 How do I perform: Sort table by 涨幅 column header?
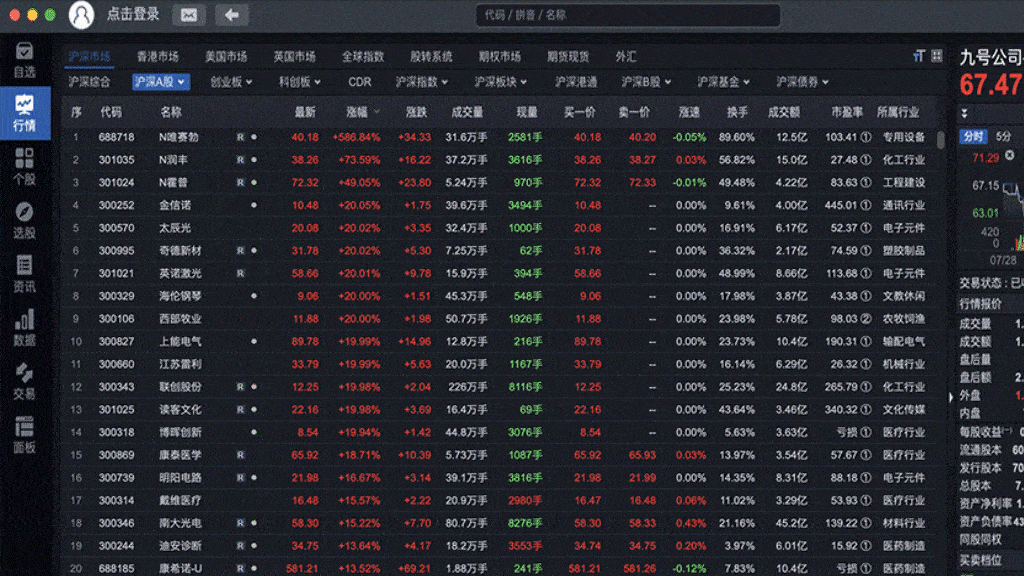pos(362,112)
